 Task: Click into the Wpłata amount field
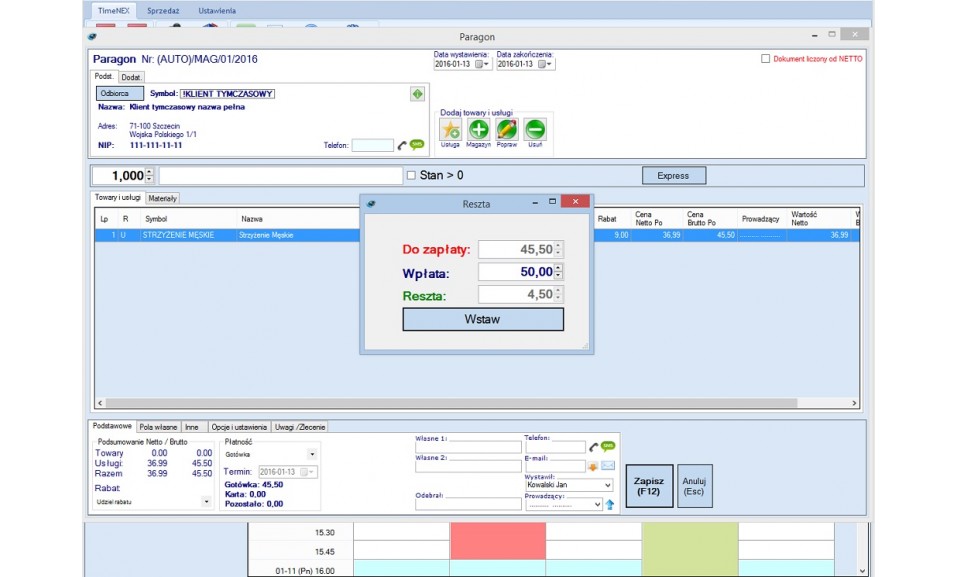(515, 272)
